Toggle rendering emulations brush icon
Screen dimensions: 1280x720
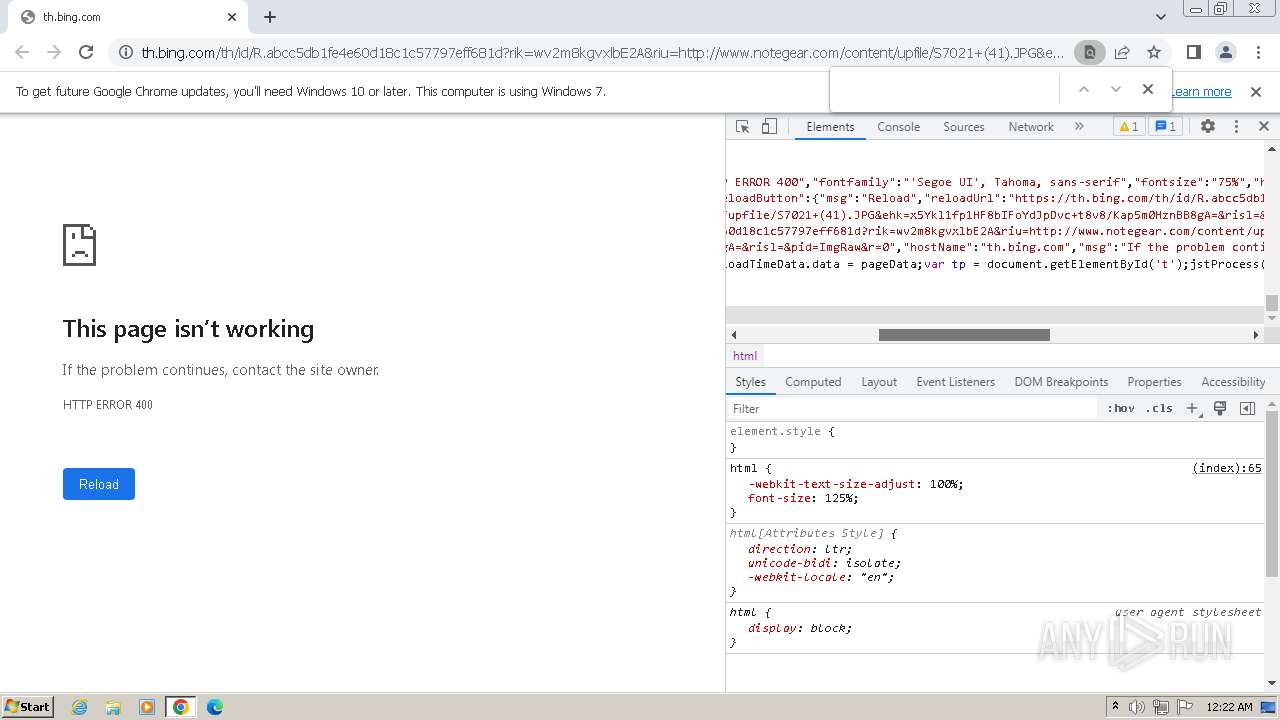1220,408
